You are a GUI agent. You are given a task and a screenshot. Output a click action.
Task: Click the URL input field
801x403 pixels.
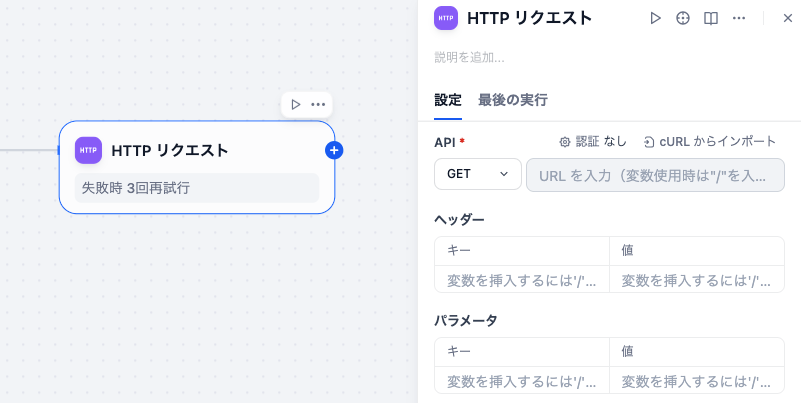coord(655,175)
